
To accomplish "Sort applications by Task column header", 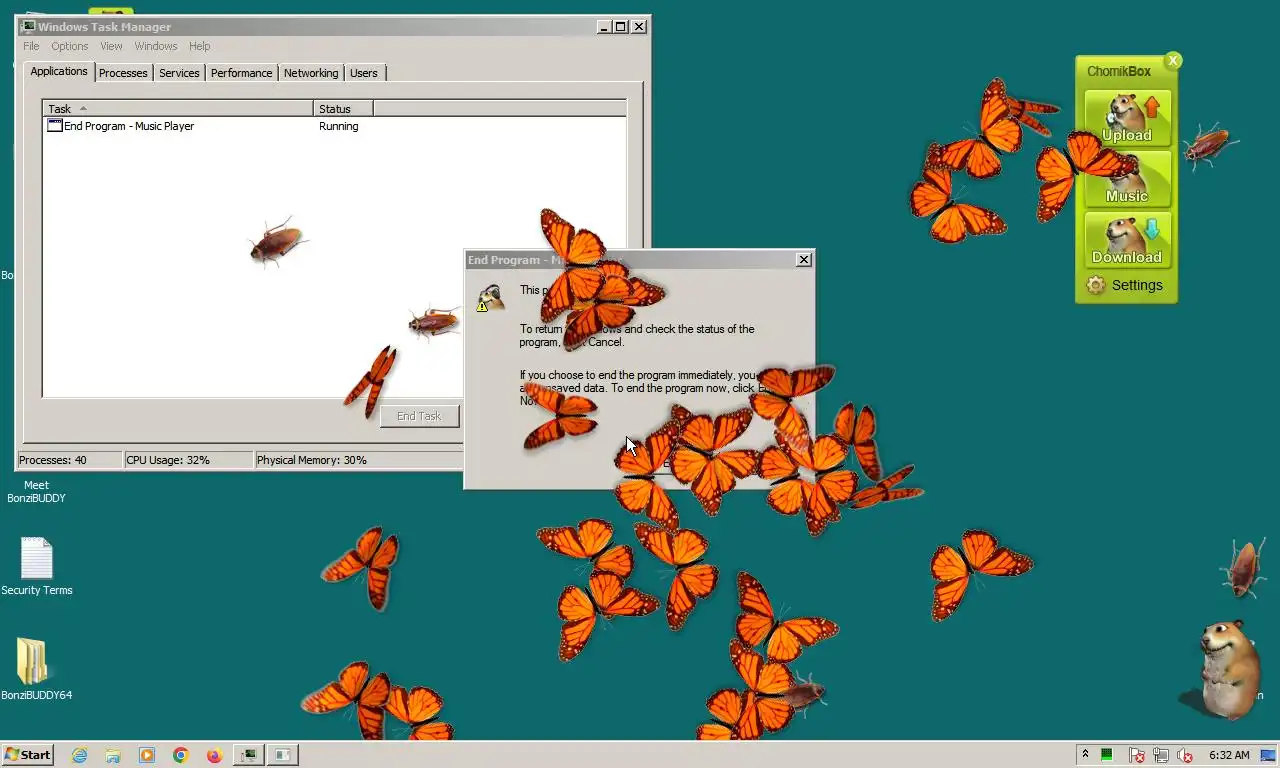I will (x=178, y=108).
